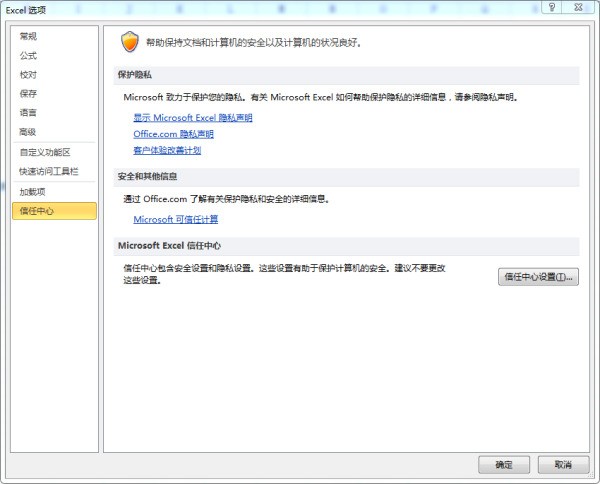Follow the Microsoft 可信任计算 link

175,219
